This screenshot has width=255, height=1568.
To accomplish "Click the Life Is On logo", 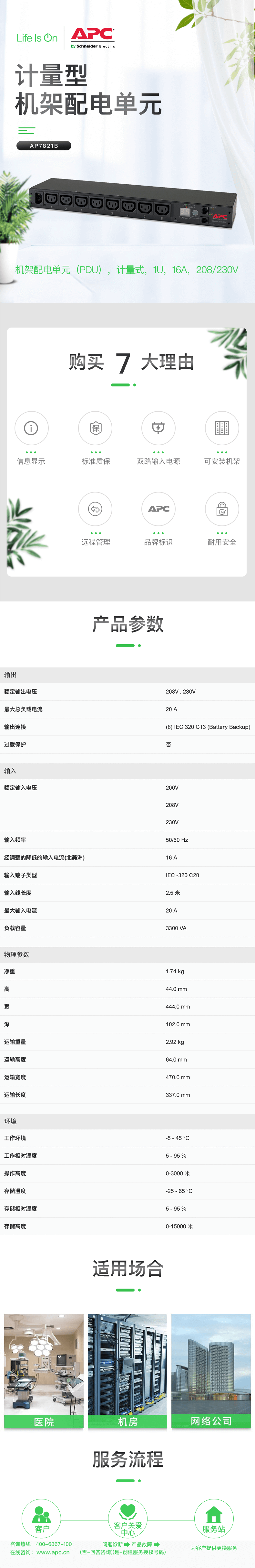I will (37, 38).
